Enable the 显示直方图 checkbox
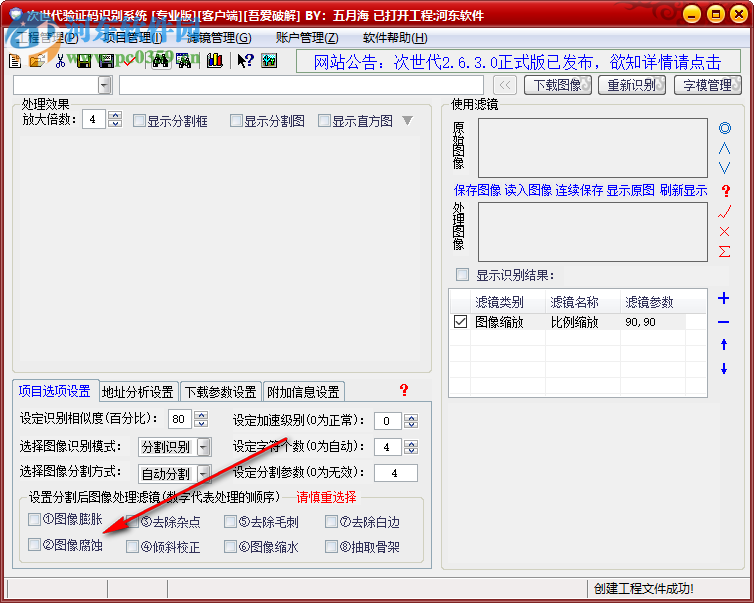This screenshot has width=754, height=603. [x=324, y=121]
